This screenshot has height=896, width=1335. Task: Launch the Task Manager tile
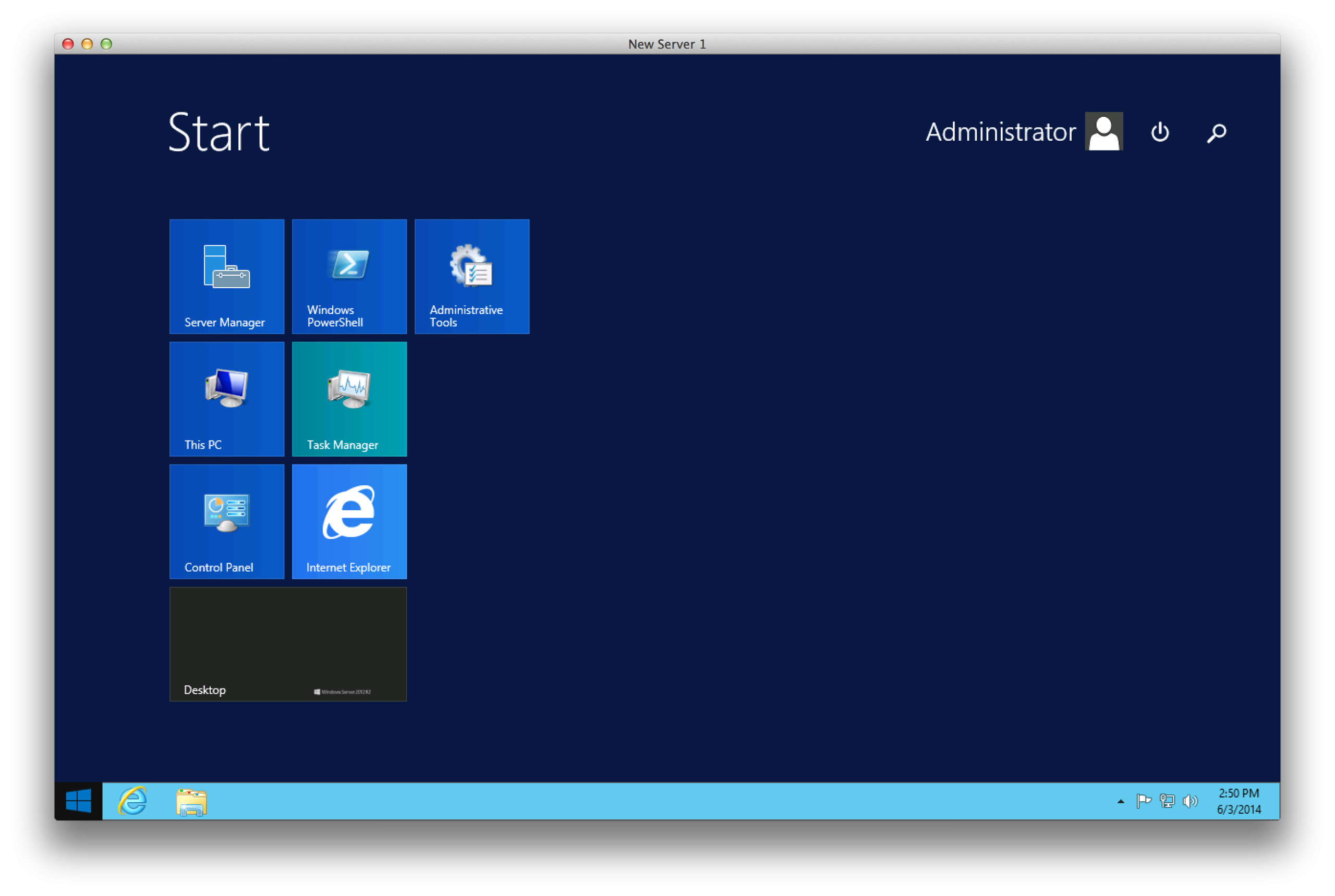pos(349,398)
